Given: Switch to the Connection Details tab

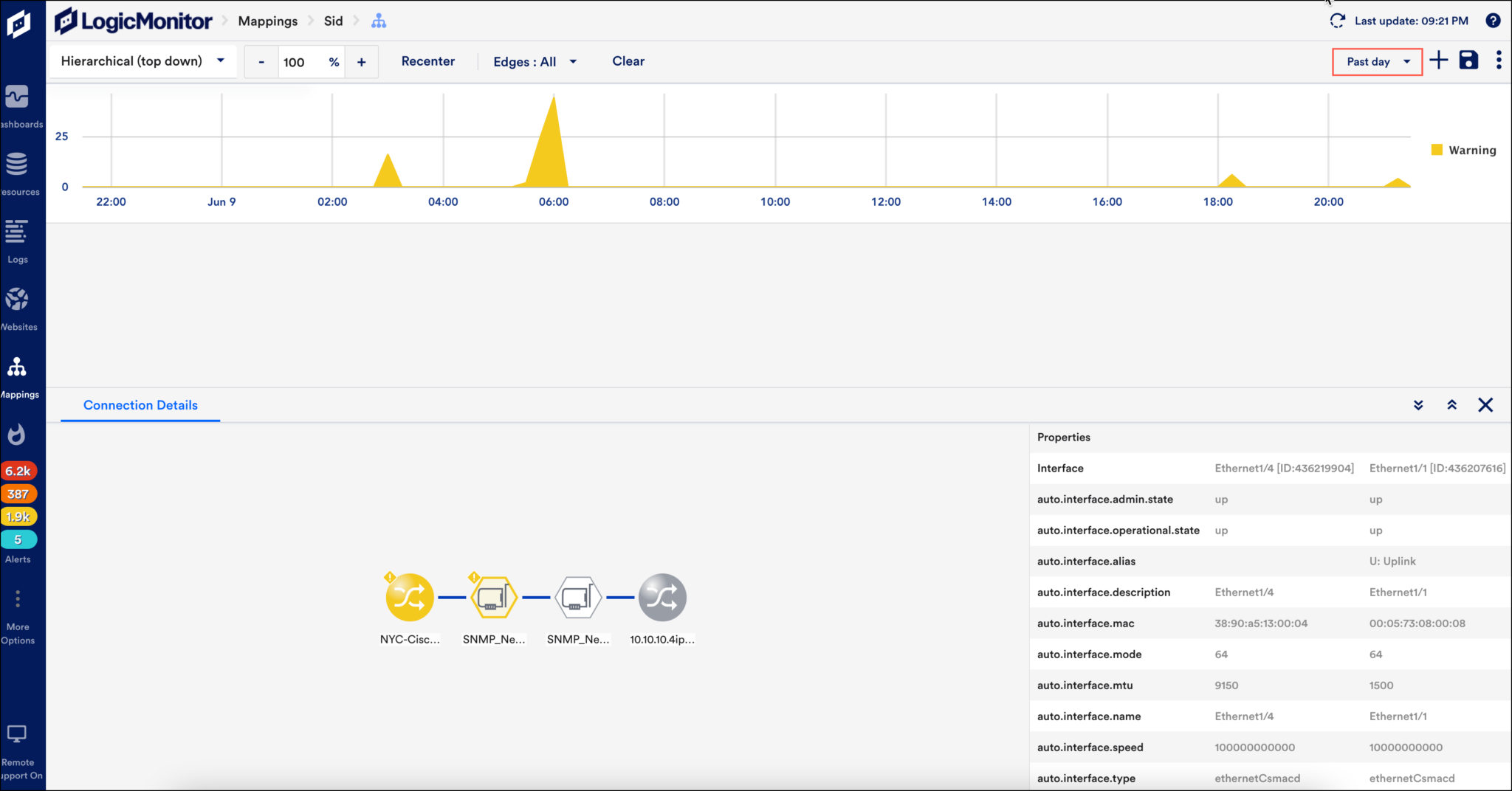Looking at the screenshot, I should [140, 404].
